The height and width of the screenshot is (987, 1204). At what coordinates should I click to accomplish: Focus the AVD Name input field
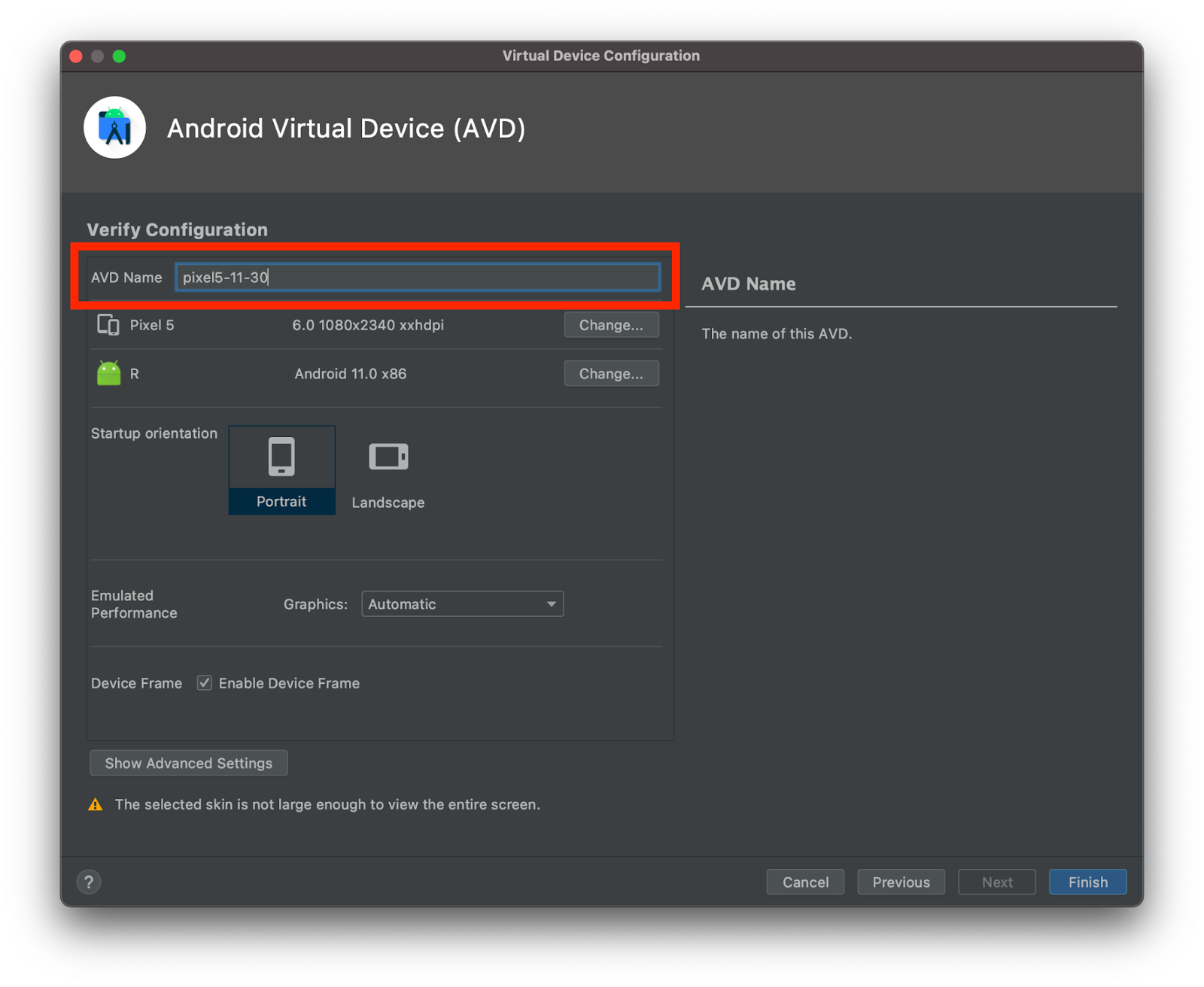[418, 277]
